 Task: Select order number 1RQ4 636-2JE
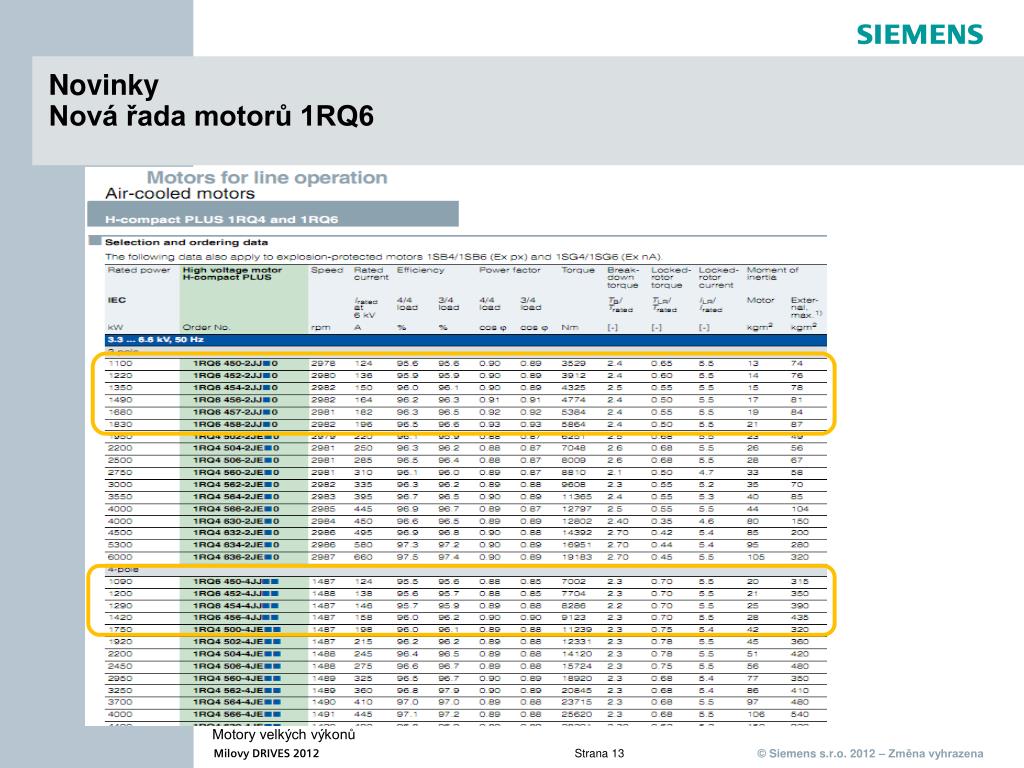(236, 557)
